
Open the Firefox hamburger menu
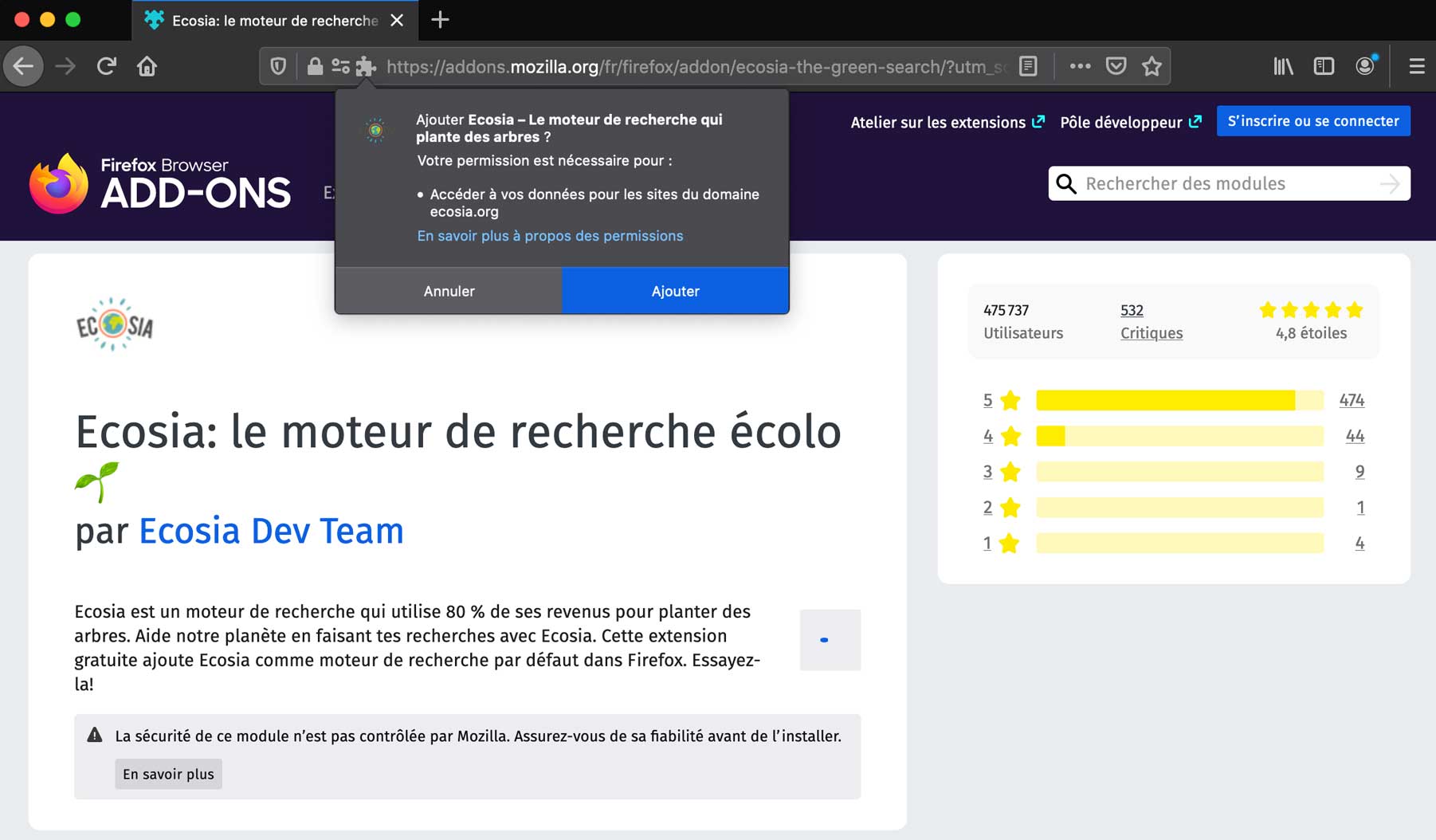point(1416,66)
